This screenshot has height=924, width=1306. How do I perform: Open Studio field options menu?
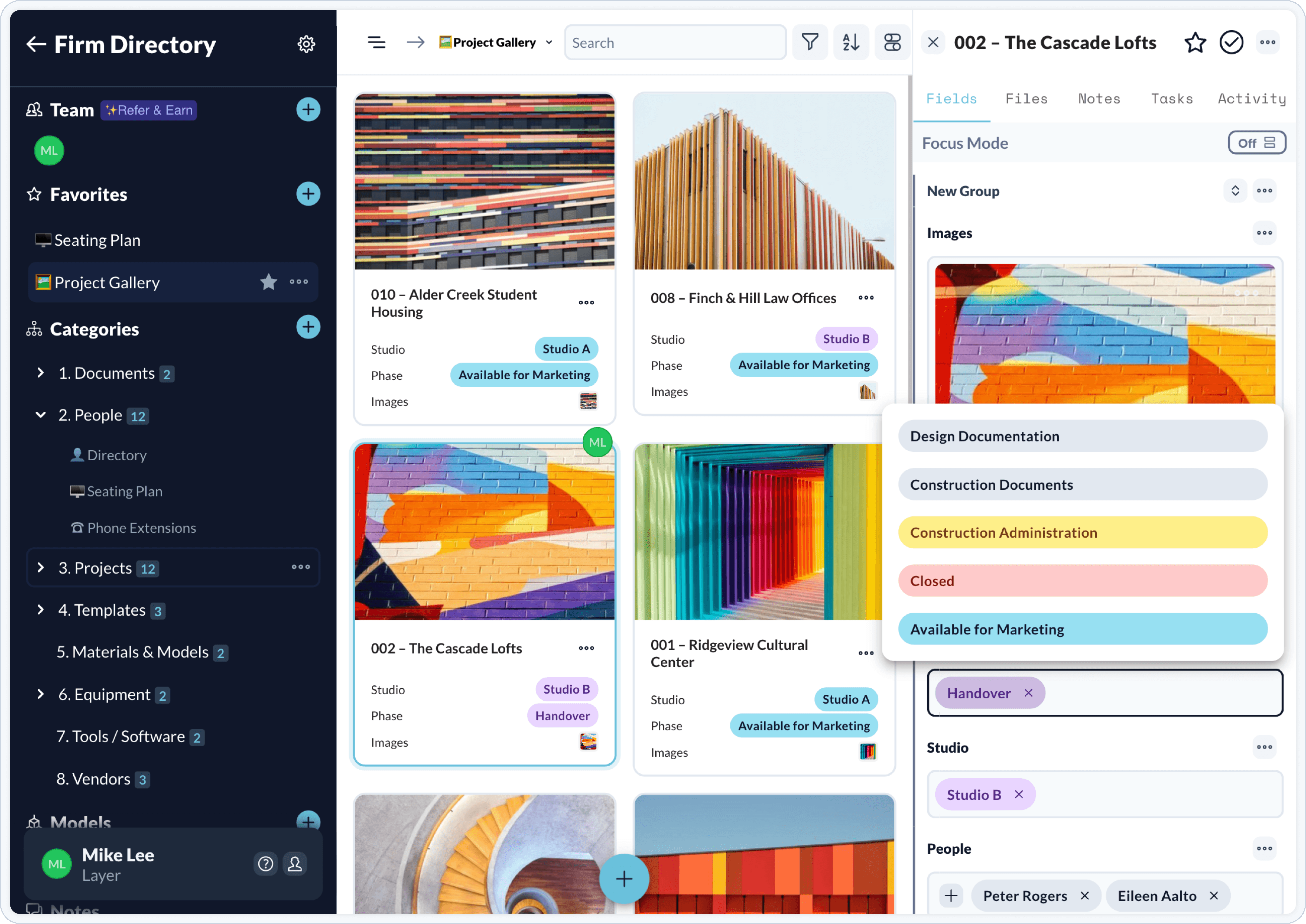[x=1264, y=747]
